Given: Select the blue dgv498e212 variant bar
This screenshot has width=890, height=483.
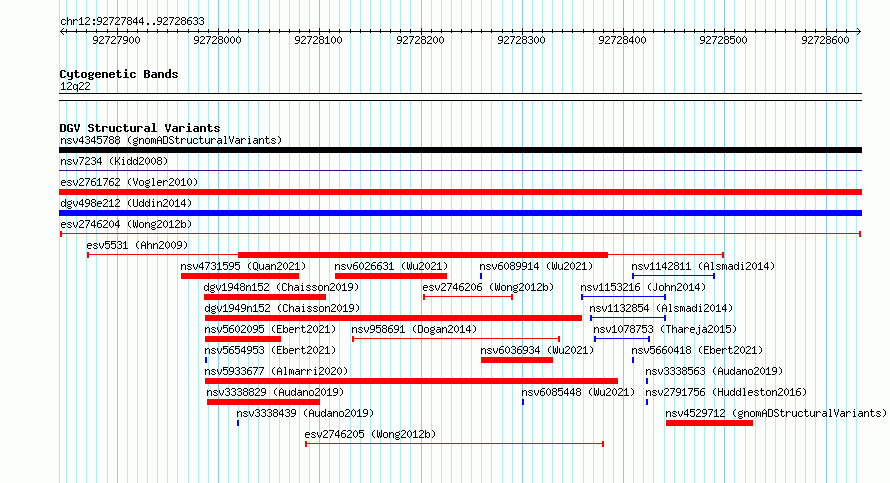Looking at the screenshot, I should pos(460,213).
